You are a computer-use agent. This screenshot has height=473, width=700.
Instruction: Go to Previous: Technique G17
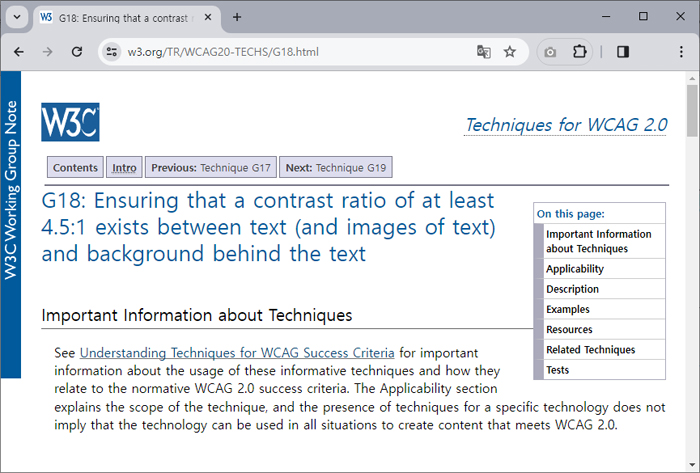tap(211, 168)
